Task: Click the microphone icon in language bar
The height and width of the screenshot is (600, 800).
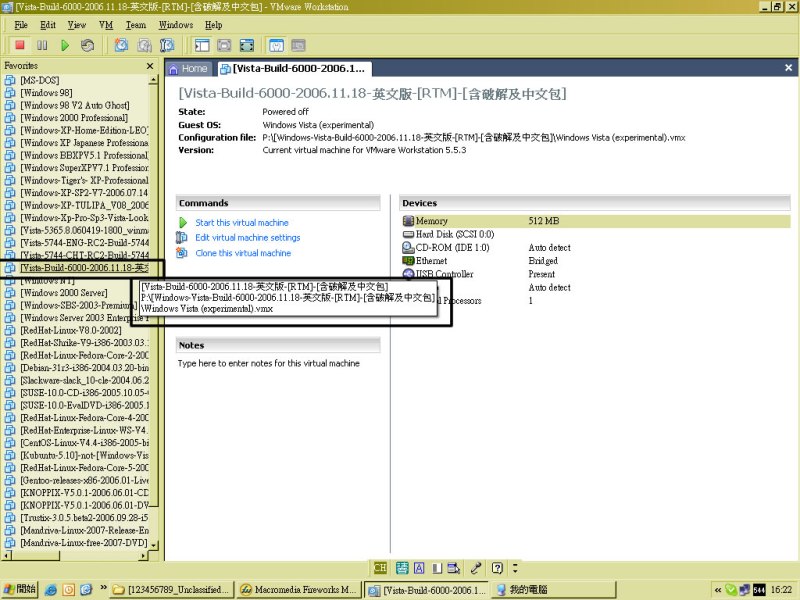Action: pyautogui.click(x=476, y=568)
